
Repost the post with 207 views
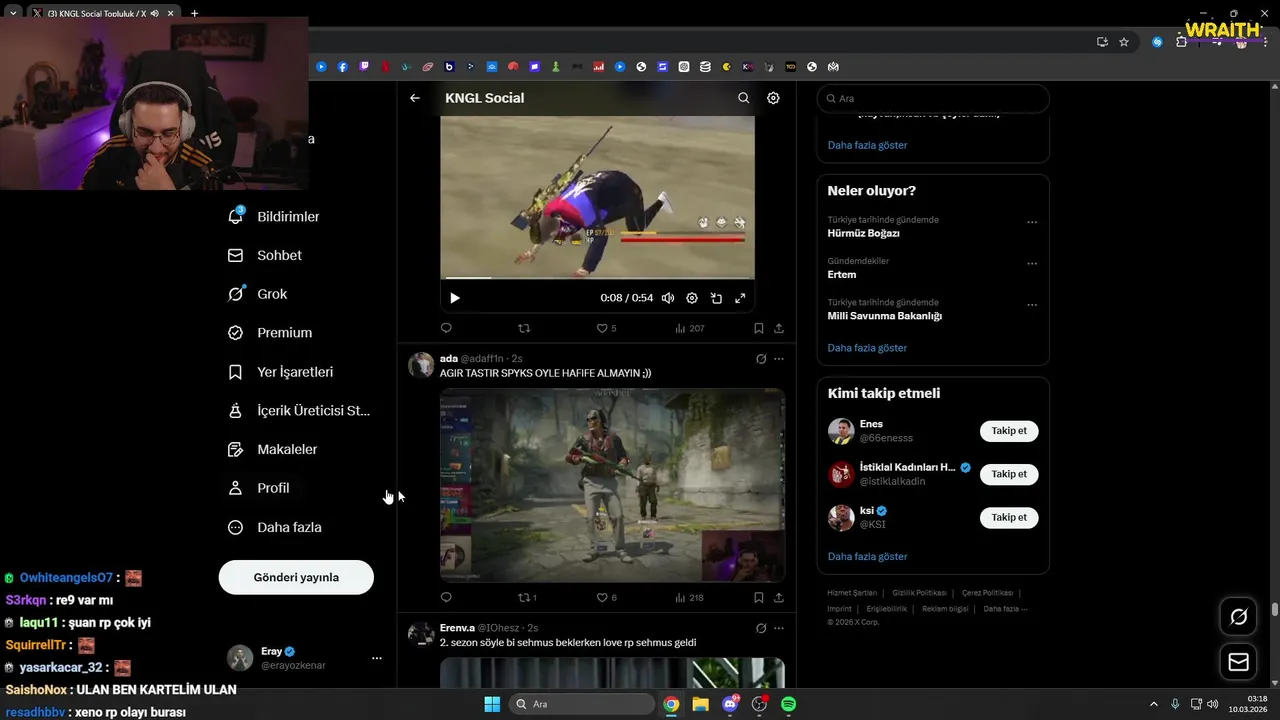tap(524, 328)
